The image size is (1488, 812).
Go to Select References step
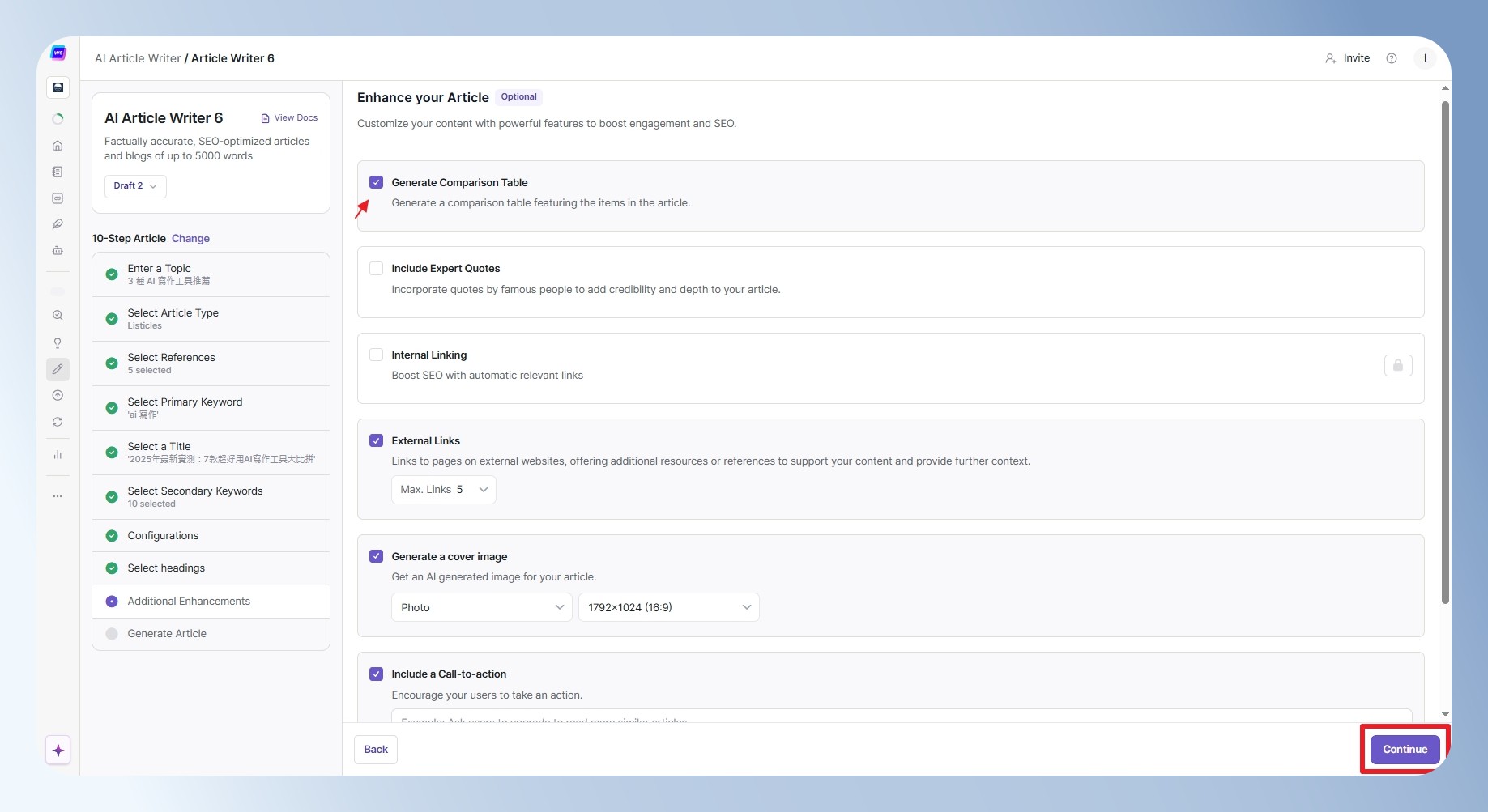[x=211, y=363]
